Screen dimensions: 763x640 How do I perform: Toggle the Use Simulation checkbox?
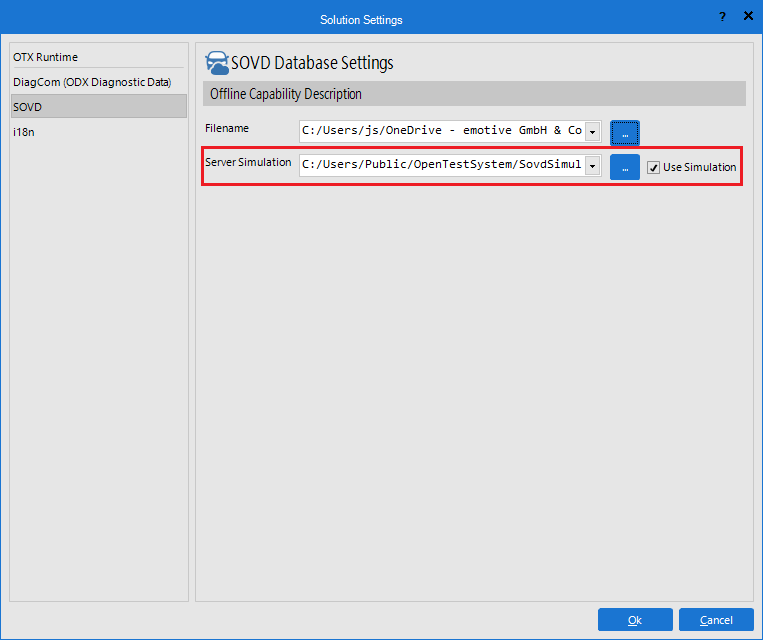pyautogui.click(x=654, y=167)
